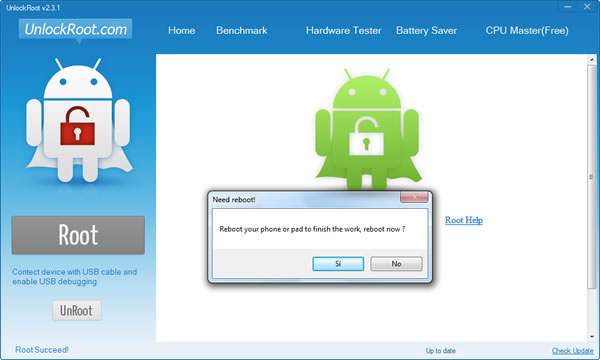Decline the reboot with the No button

click(x=396, y=264)
